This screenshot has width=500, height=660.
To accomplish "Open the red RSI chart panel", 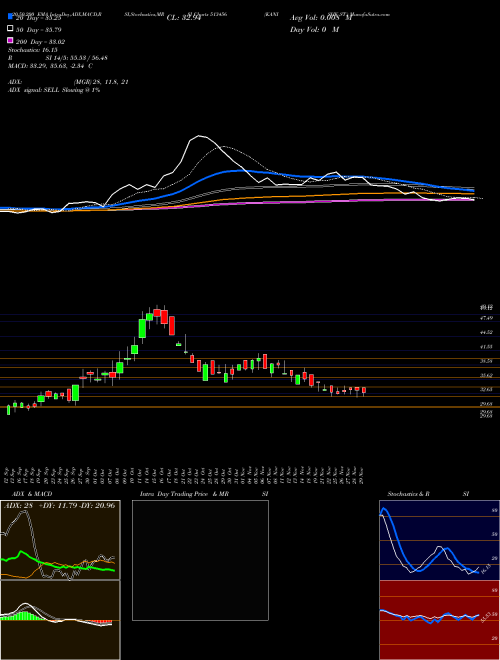I will pos(439,620).
